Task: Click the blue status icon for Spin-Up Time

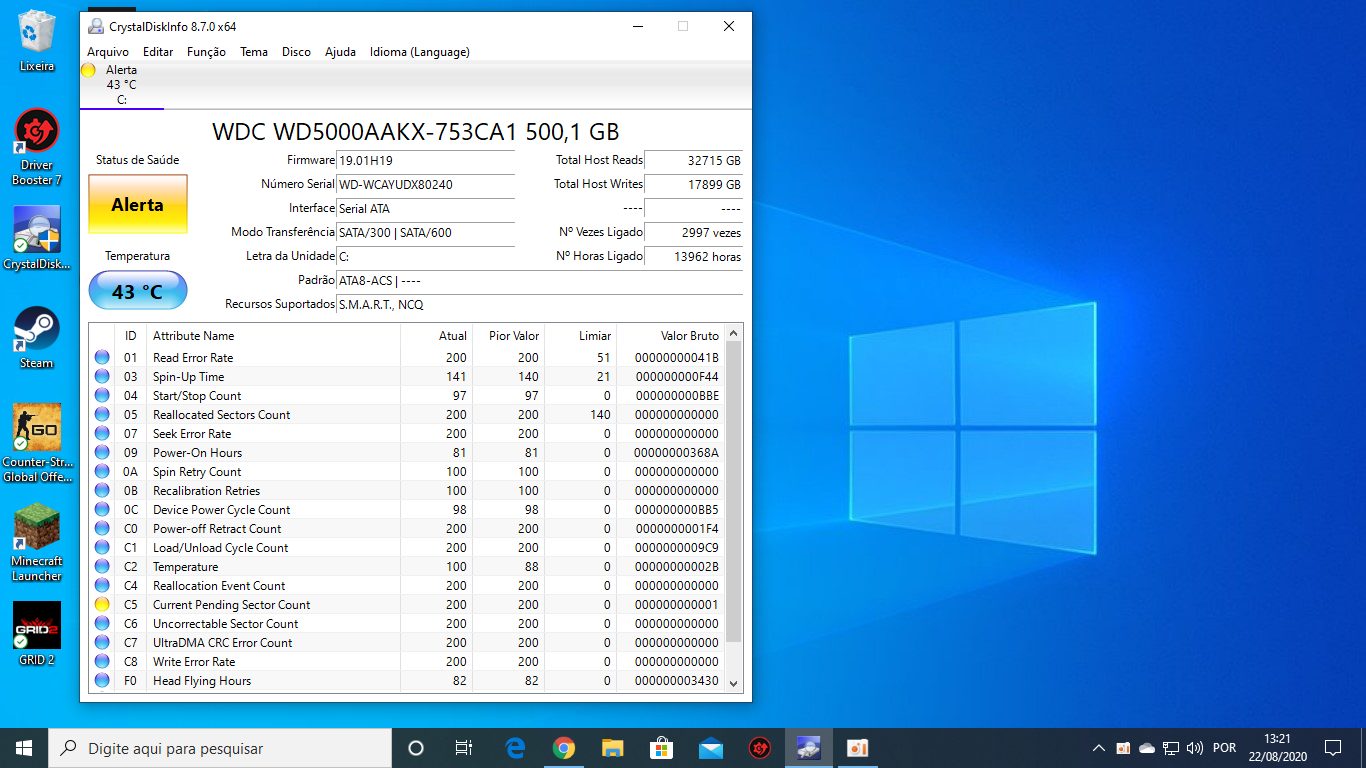Action: pyautogui.click(x=102, y=376)
